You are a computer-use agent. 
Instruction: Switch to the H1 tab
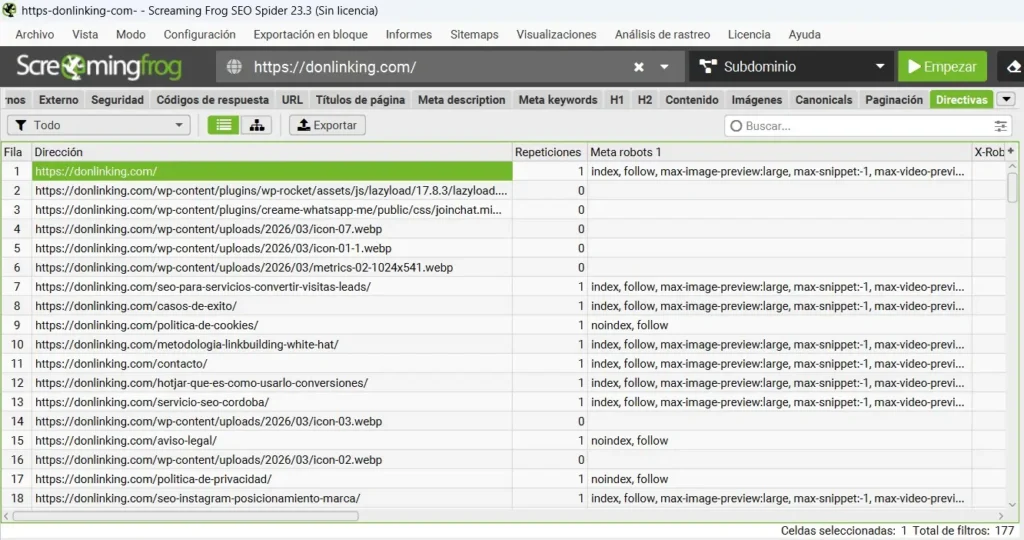click(x=616, y=99)
